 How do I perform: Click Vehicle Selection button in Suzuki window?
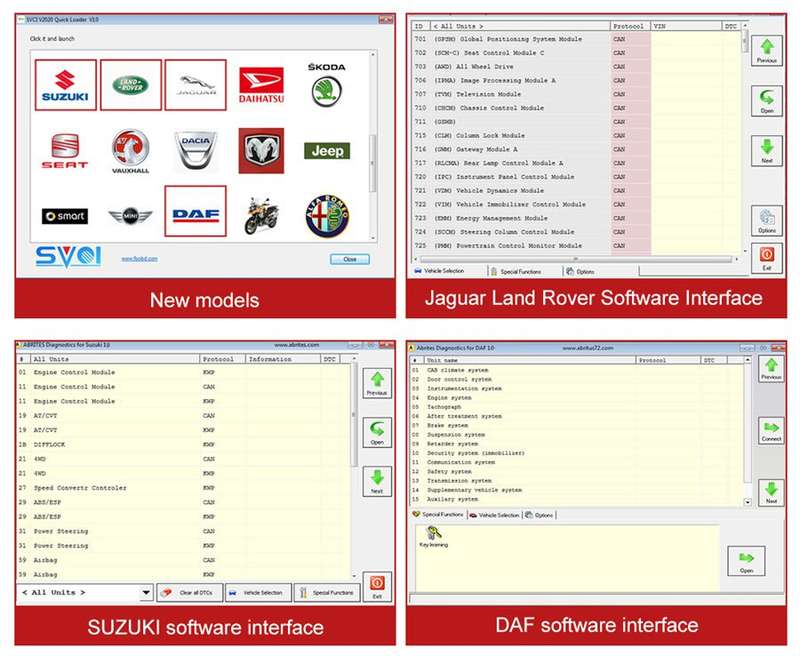(259, 593)
